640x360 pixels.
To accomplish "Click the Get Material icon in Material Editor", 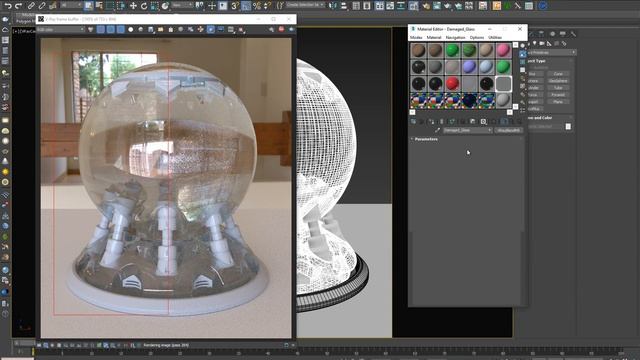I will (x=413, y=121).
